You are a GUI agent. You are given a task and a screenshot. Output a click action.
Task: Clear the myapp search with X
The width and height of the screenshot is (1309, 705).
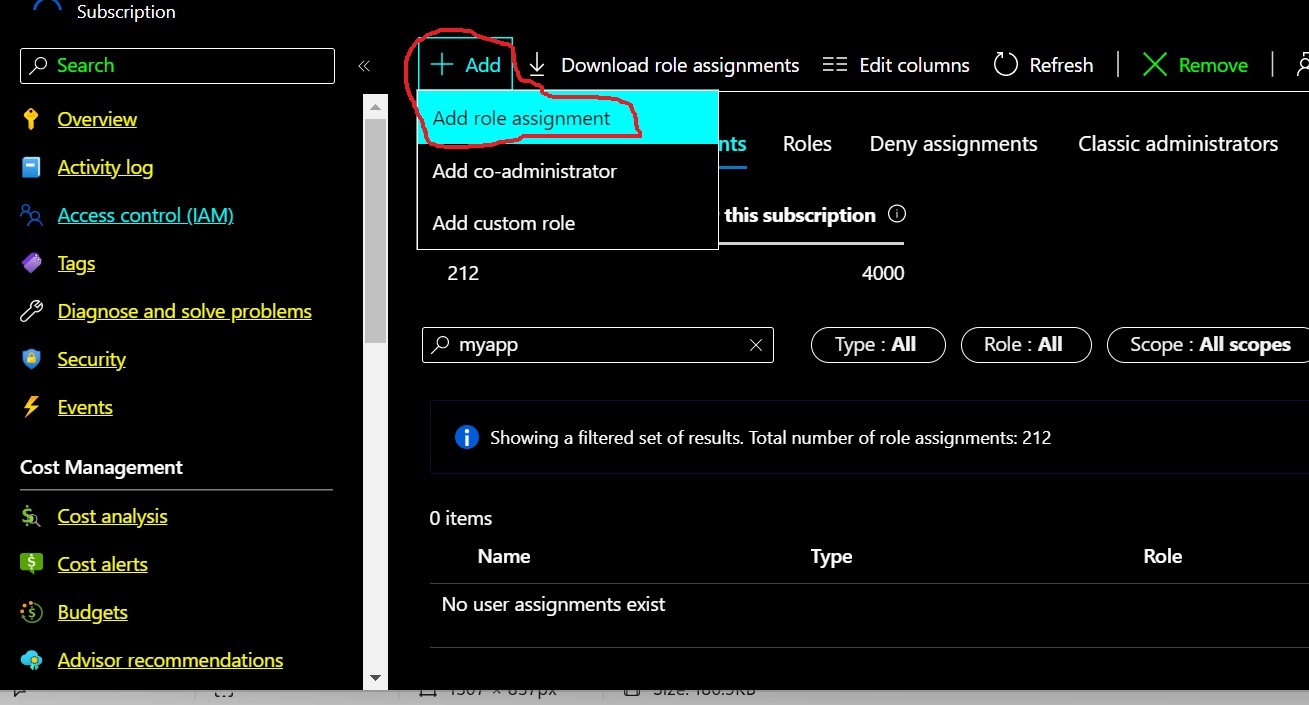(x=756, y=345)
